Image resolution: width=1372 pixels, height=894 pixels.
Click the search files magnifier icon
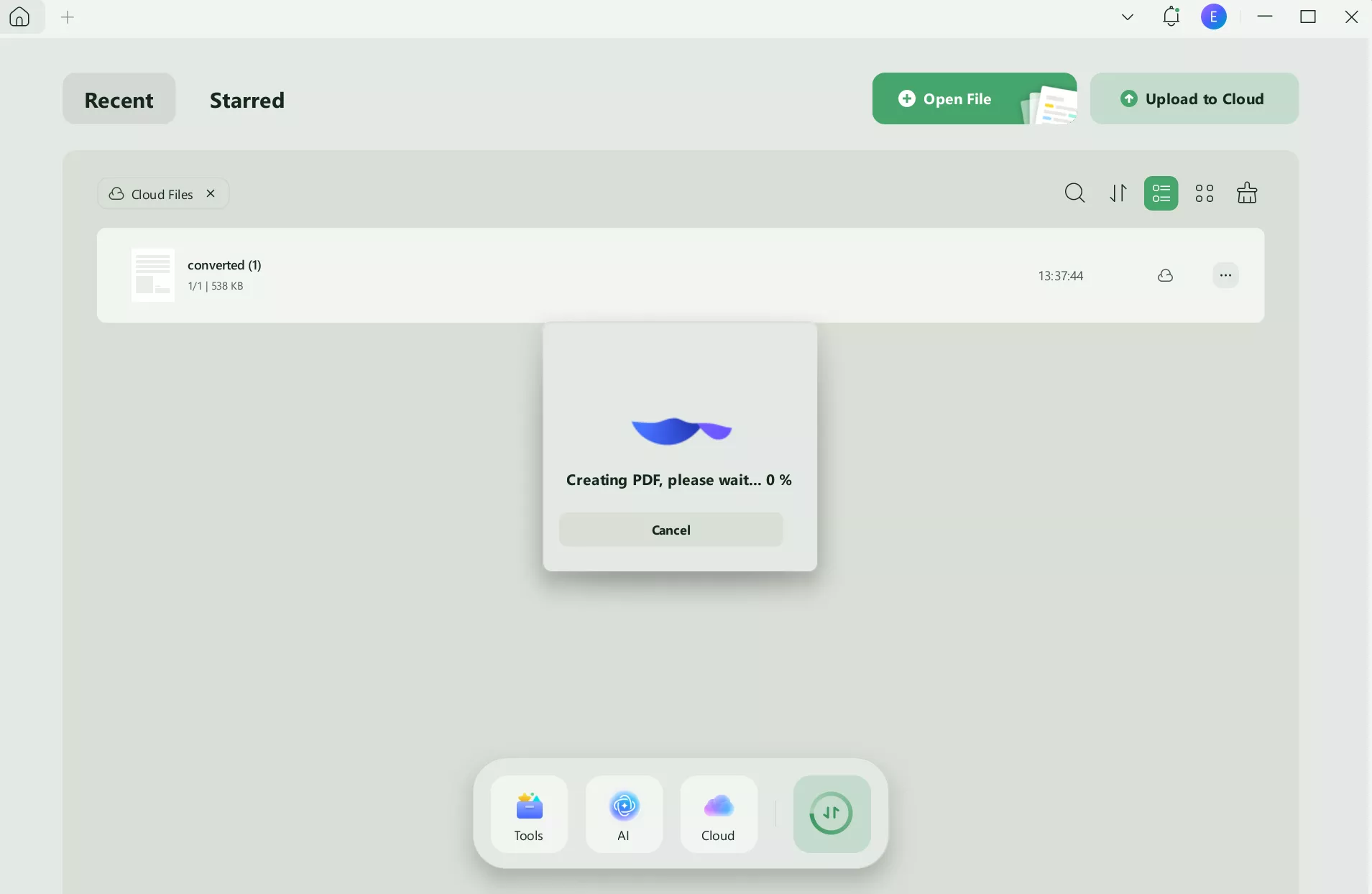[x=1074, y=193]
